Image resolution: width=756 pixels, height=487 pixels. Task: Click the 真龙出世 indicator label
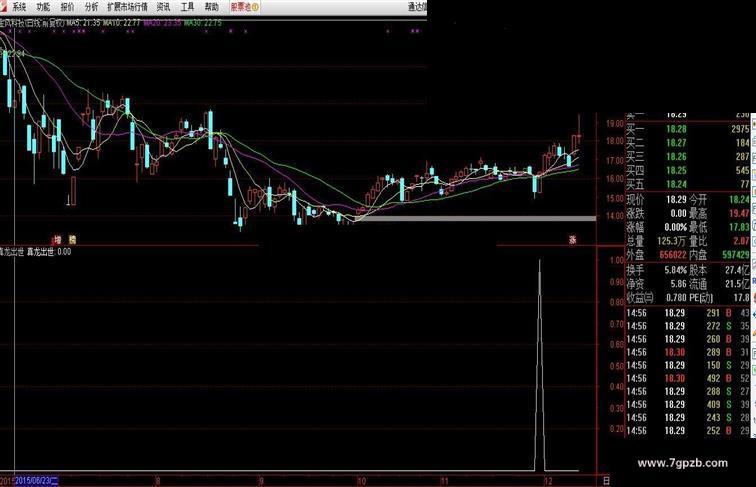tap(12, 251)
